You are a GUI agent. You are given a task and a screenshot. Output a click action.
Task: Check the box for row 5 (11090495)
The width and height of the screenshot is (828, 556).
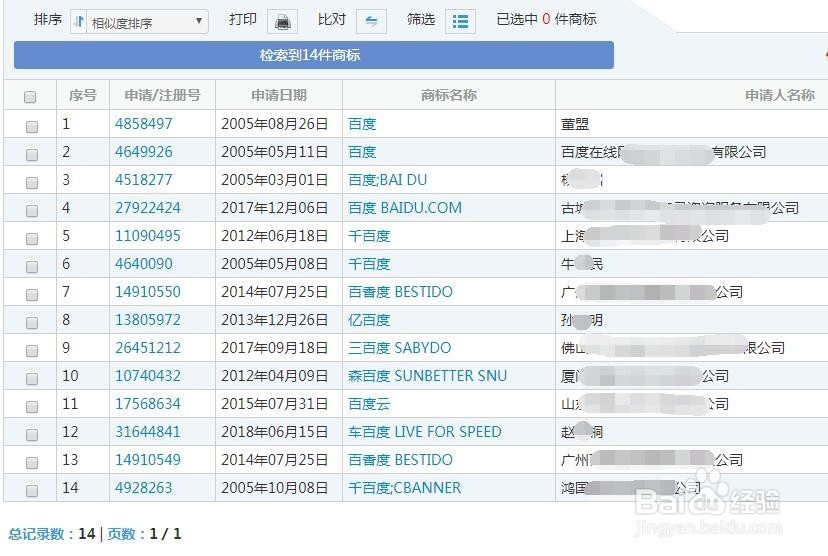[x=32, y=238]
